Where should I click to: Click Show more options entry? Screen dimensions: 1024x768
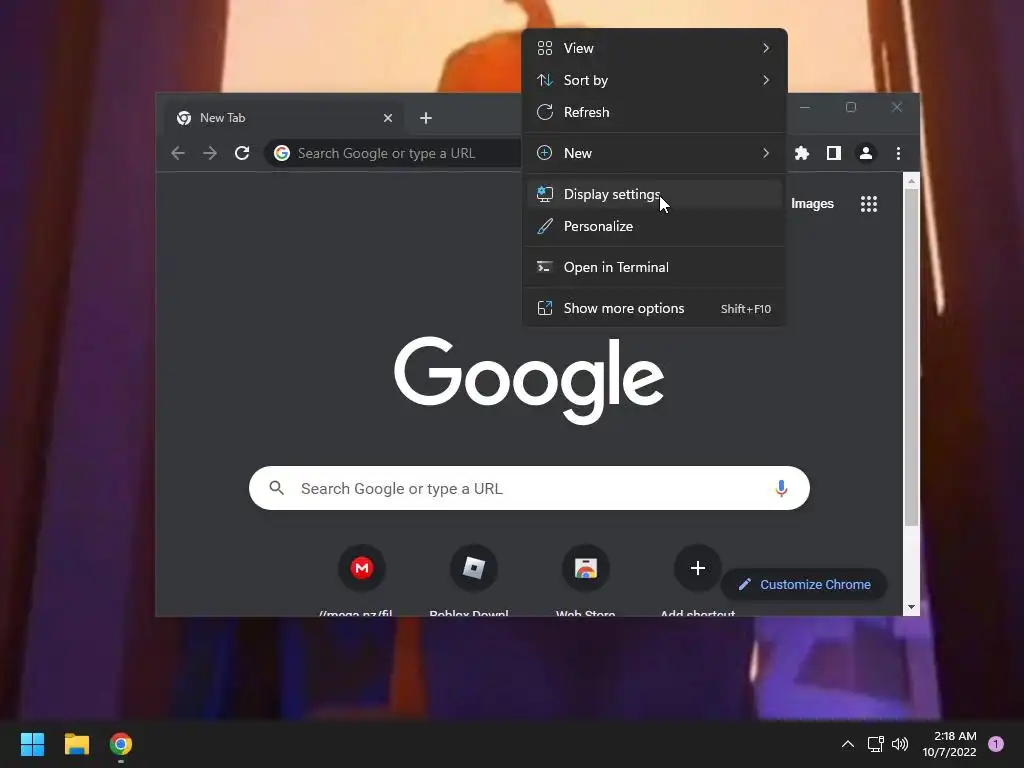coord(654,308)
